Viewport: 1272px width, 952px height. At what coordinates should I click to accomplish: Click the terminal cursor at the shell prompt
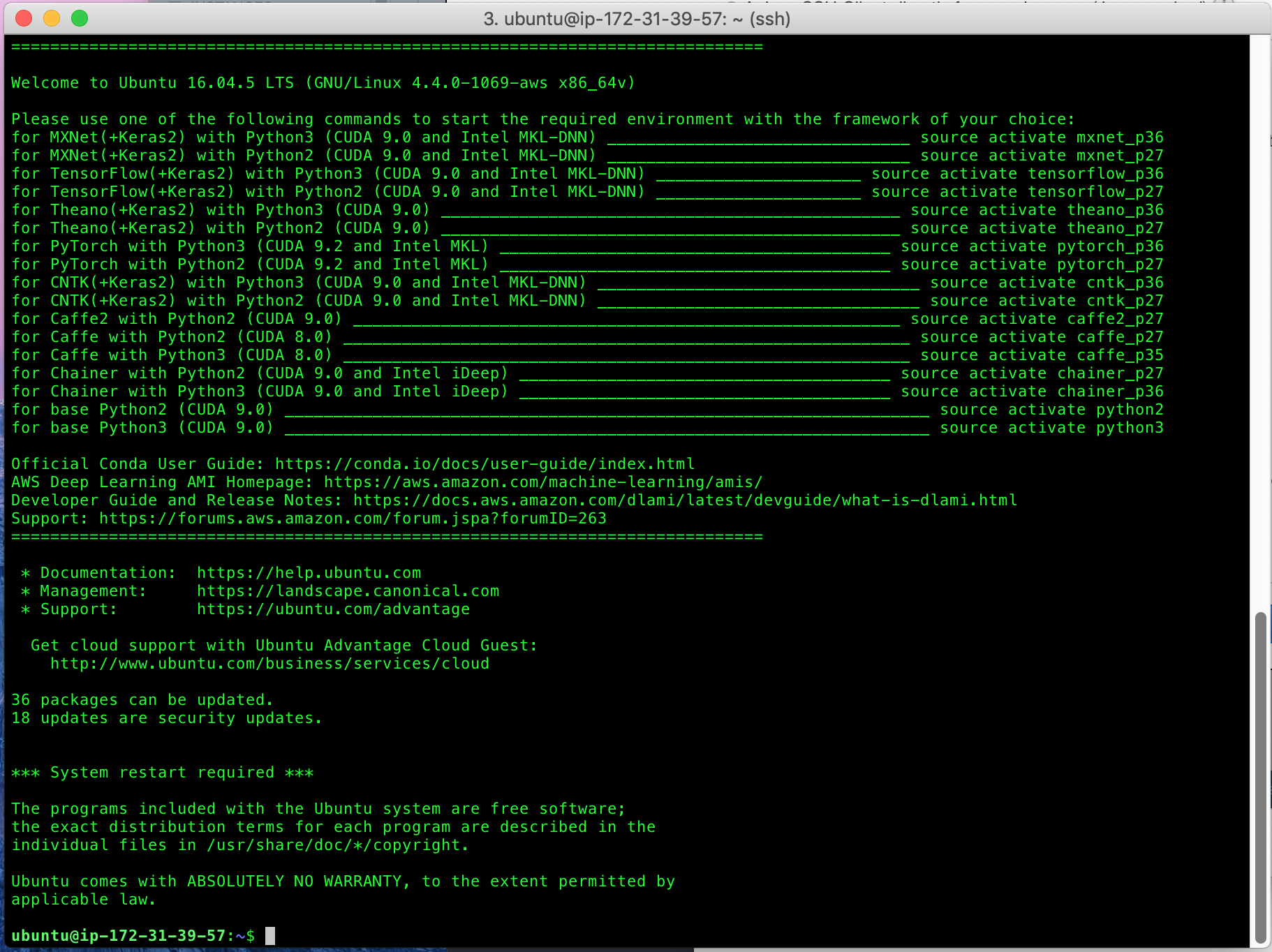(x=270, y=936)
